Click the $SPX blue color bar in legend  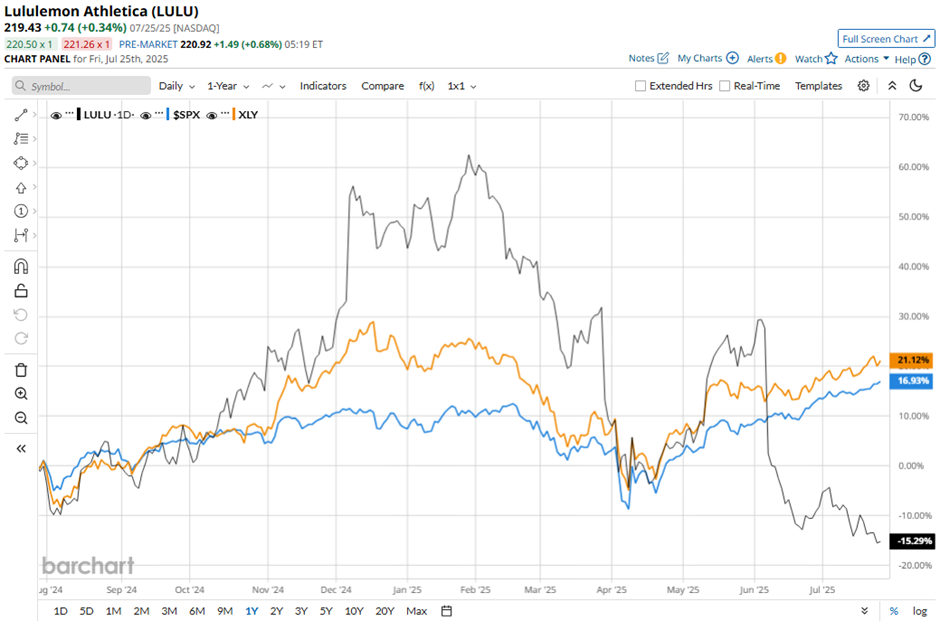click(168, 114)
